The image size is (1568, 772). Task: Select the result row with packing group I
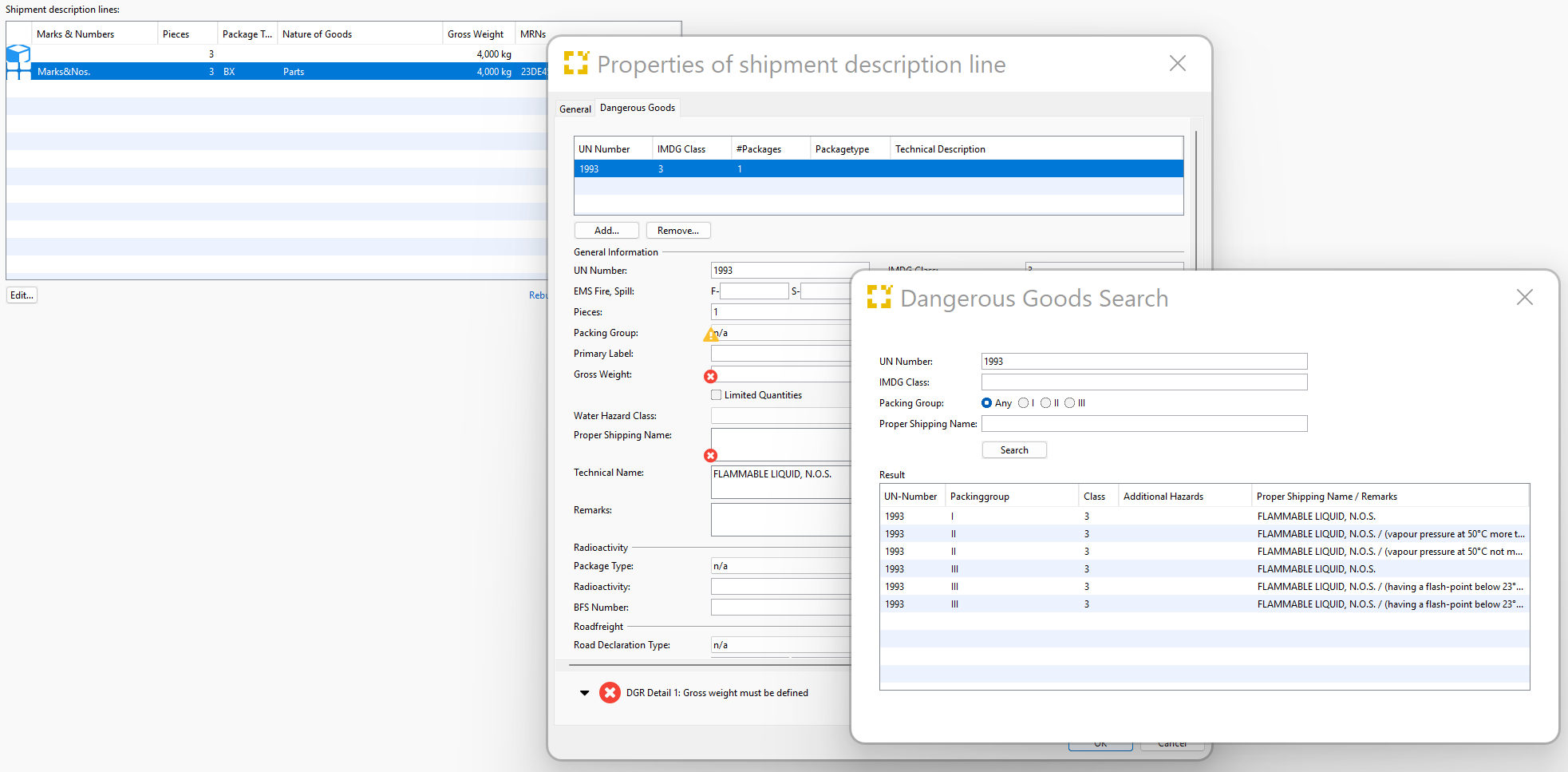1205,517
